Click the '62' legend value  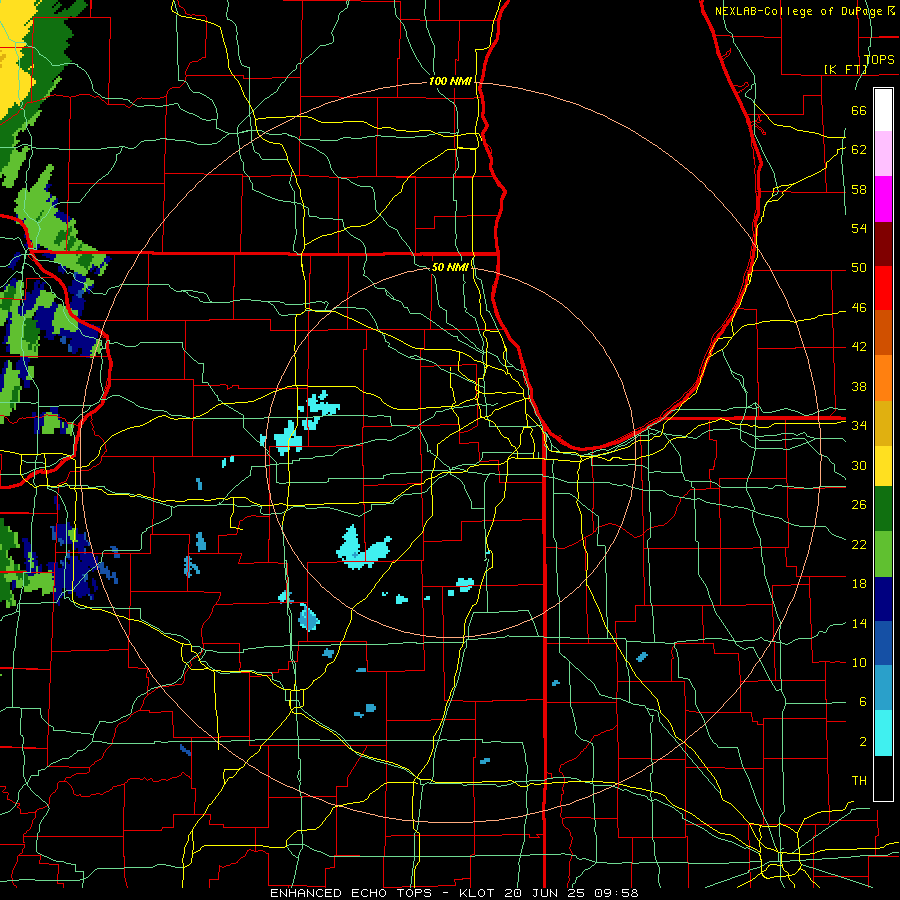pos(859,150)
